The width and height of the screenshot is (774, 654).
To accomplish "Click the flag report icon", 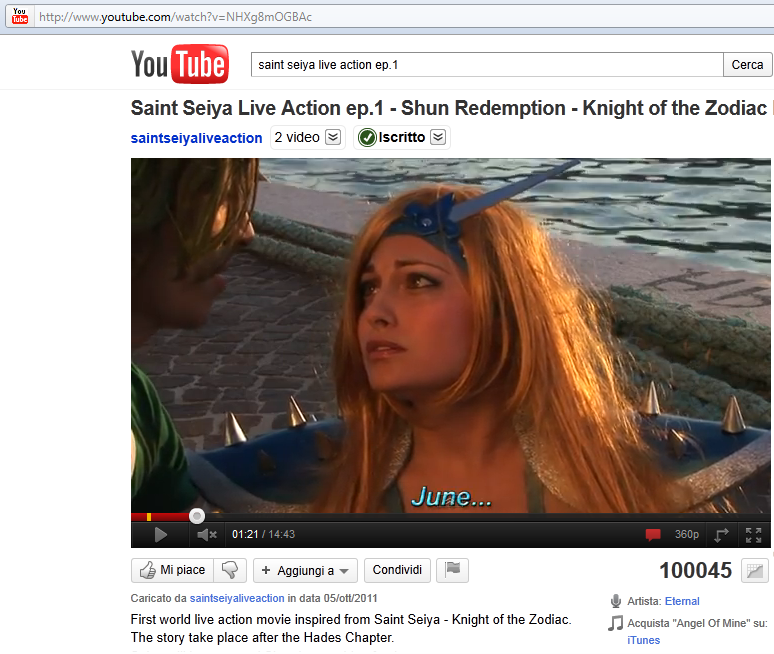I will (452, 570).
